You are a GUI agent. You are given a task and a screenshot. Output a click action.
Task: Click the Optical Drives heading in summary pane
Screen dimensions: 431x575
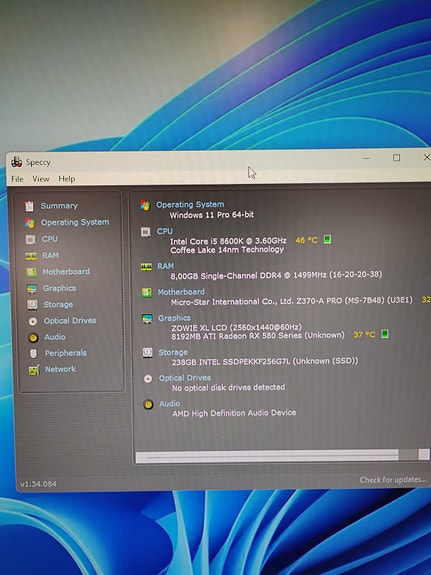pos(185,378)
